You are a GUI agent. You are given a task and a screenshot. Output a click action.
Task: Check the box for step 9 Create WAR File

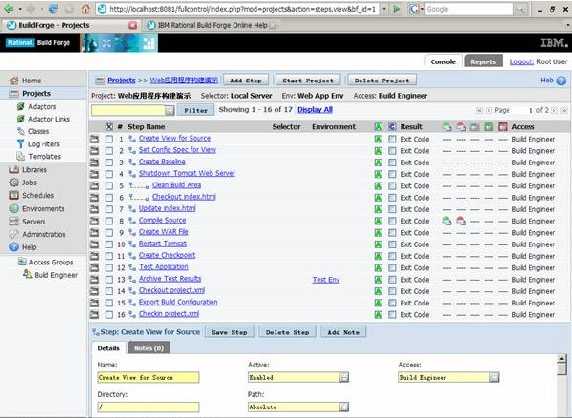click(x=109, y=233)
